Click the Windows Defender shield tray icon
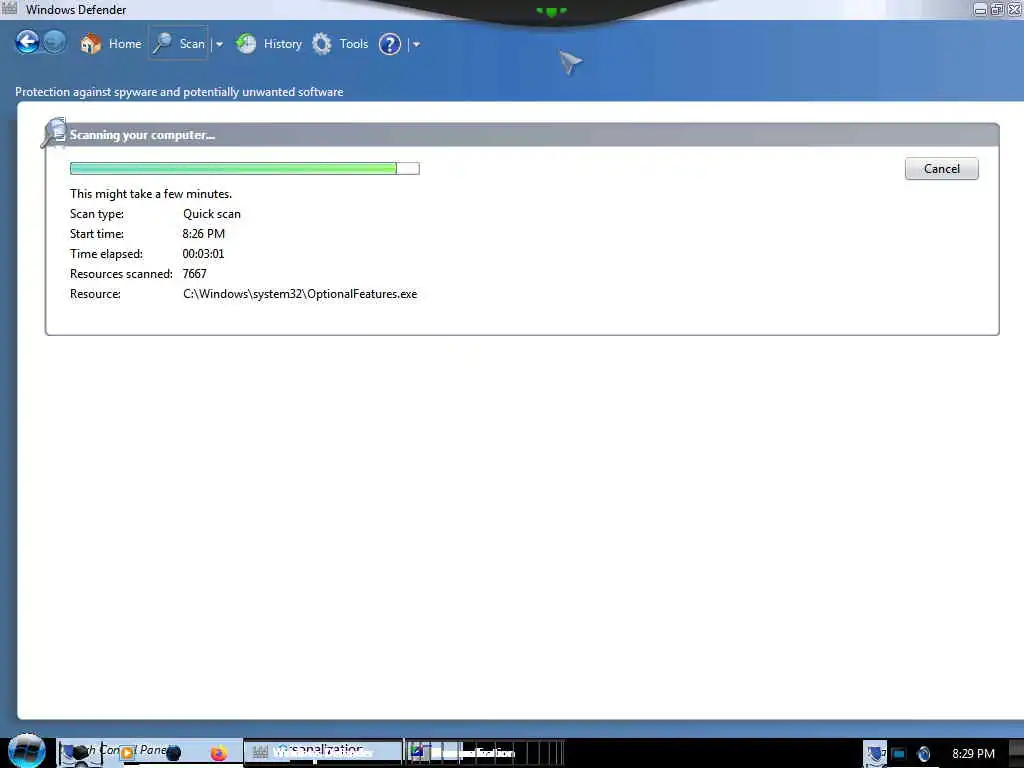Screen dimensions: 1024x768 coord(875,753)
